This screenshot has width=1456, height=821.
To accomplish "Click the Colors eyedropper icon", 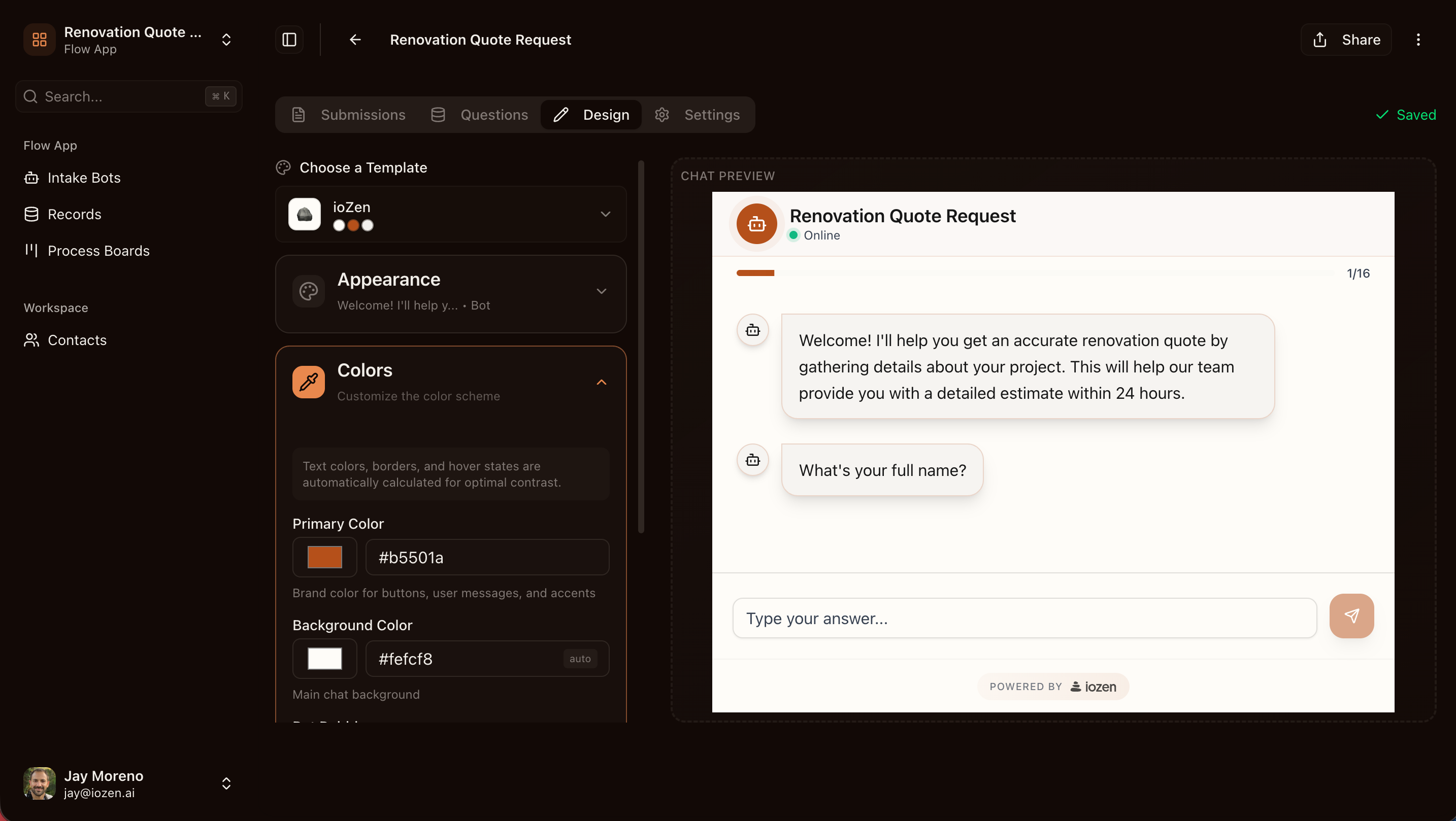I will pyautogui.click(x=308, y=382).
